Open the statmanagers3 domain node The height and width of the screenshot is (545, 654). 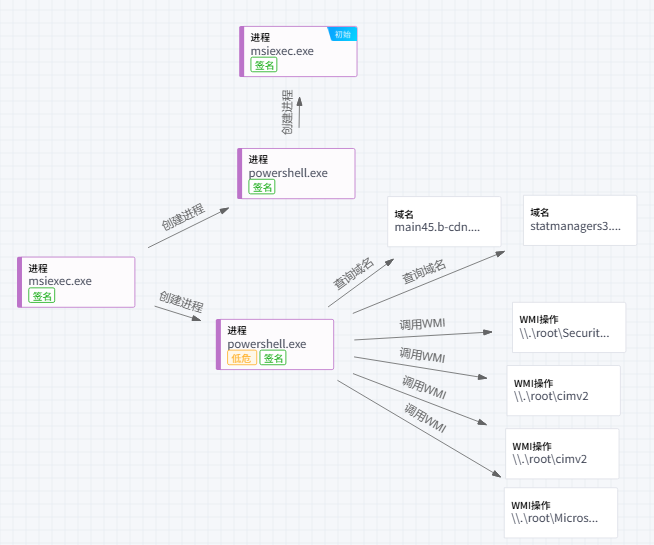pyautogui.click(x=580, y=220)
